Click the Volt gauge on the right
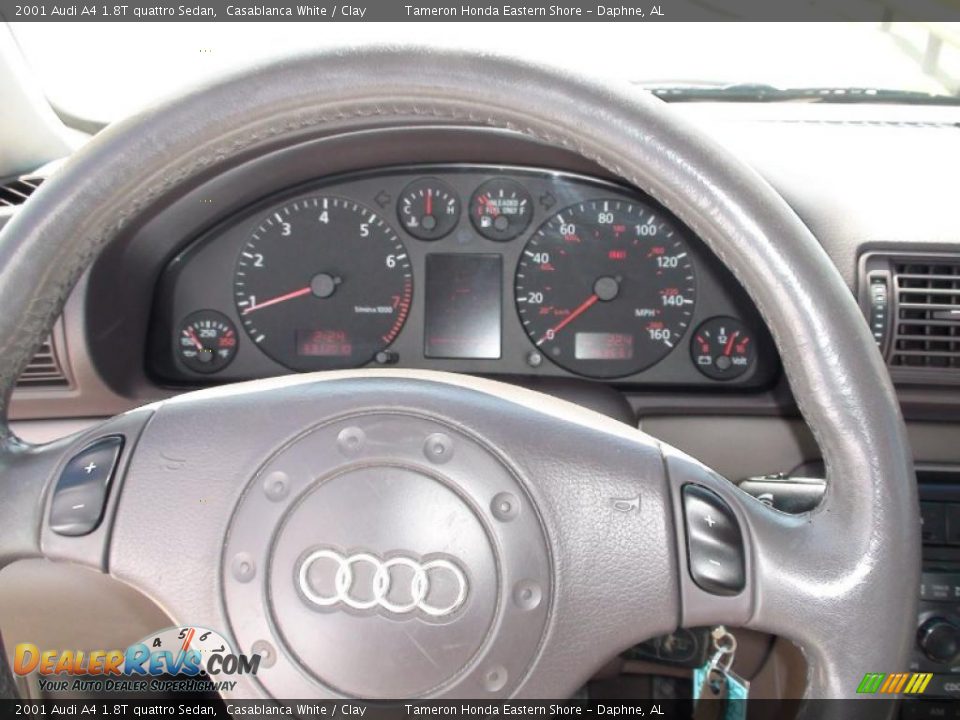 pos(724,340)
